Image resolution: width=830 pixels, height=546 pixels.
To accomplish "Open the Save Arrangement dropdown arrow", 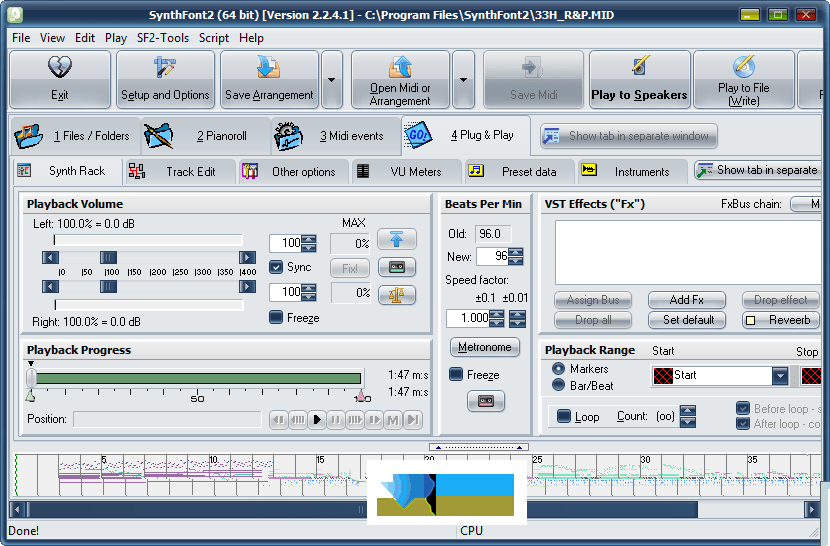I will (x=331, y=79).
